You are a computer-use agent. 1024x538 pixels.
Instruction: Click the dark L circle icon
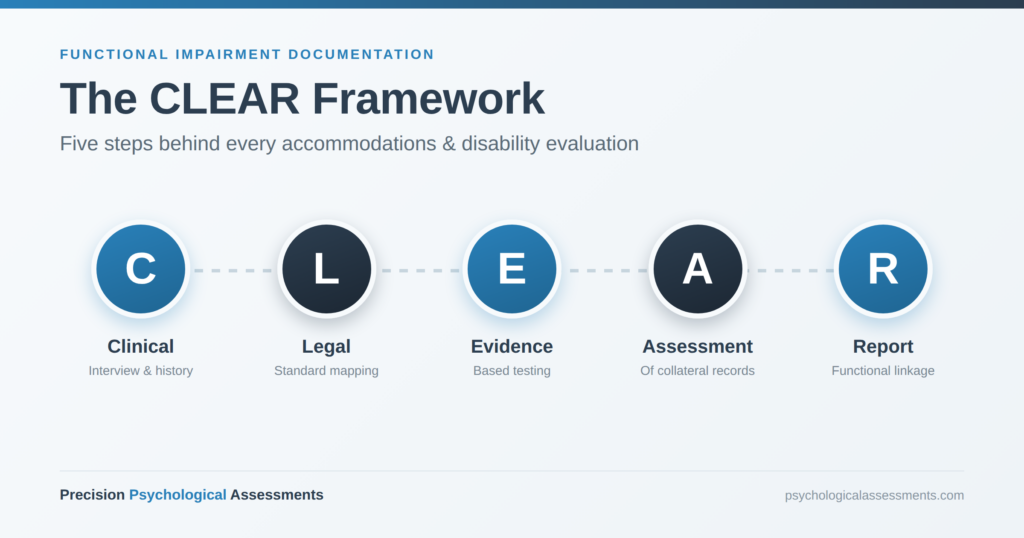pos(327,269)
